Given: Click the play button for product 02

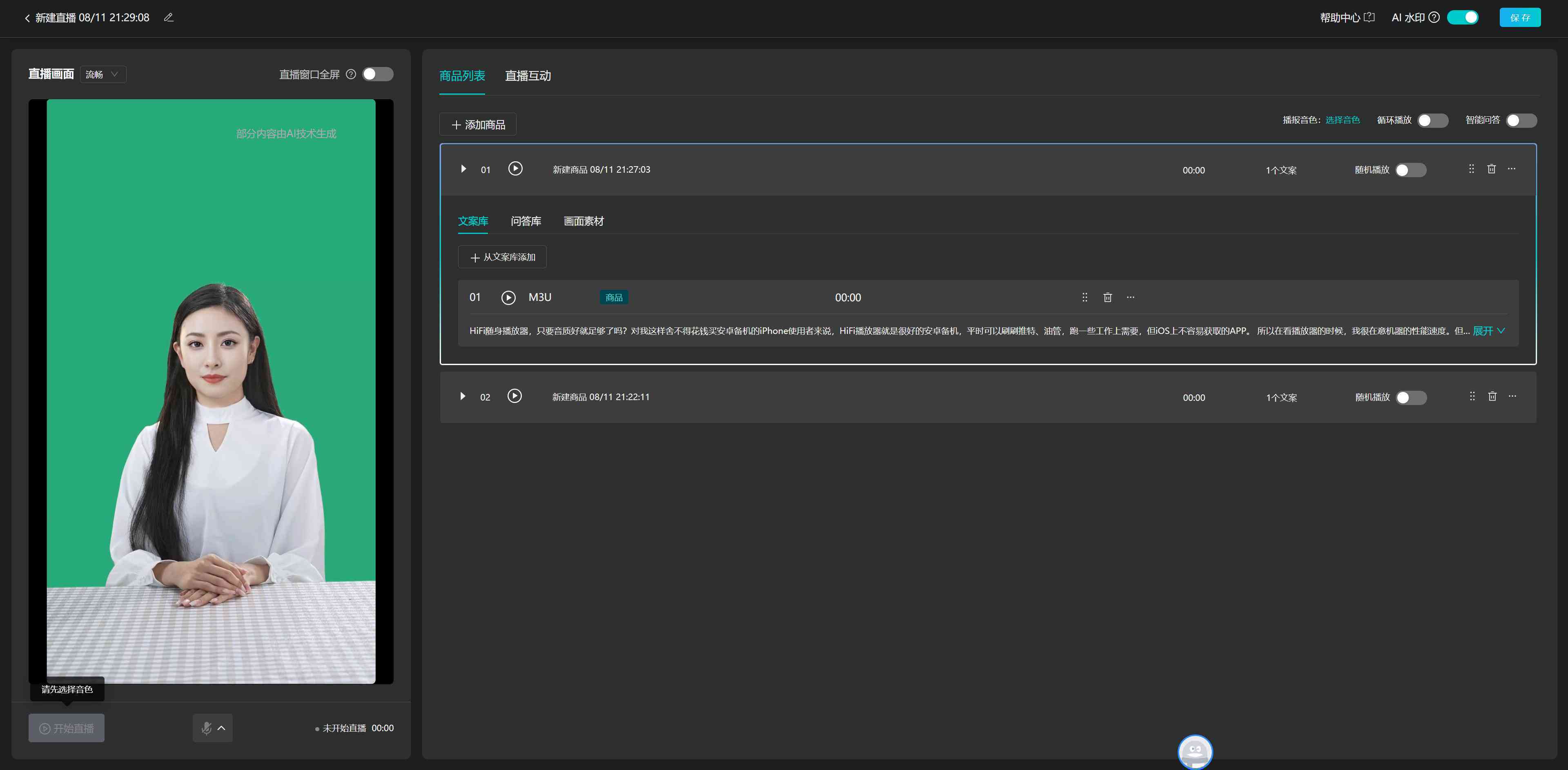Looking at the screenshot, I should point(515,396).
